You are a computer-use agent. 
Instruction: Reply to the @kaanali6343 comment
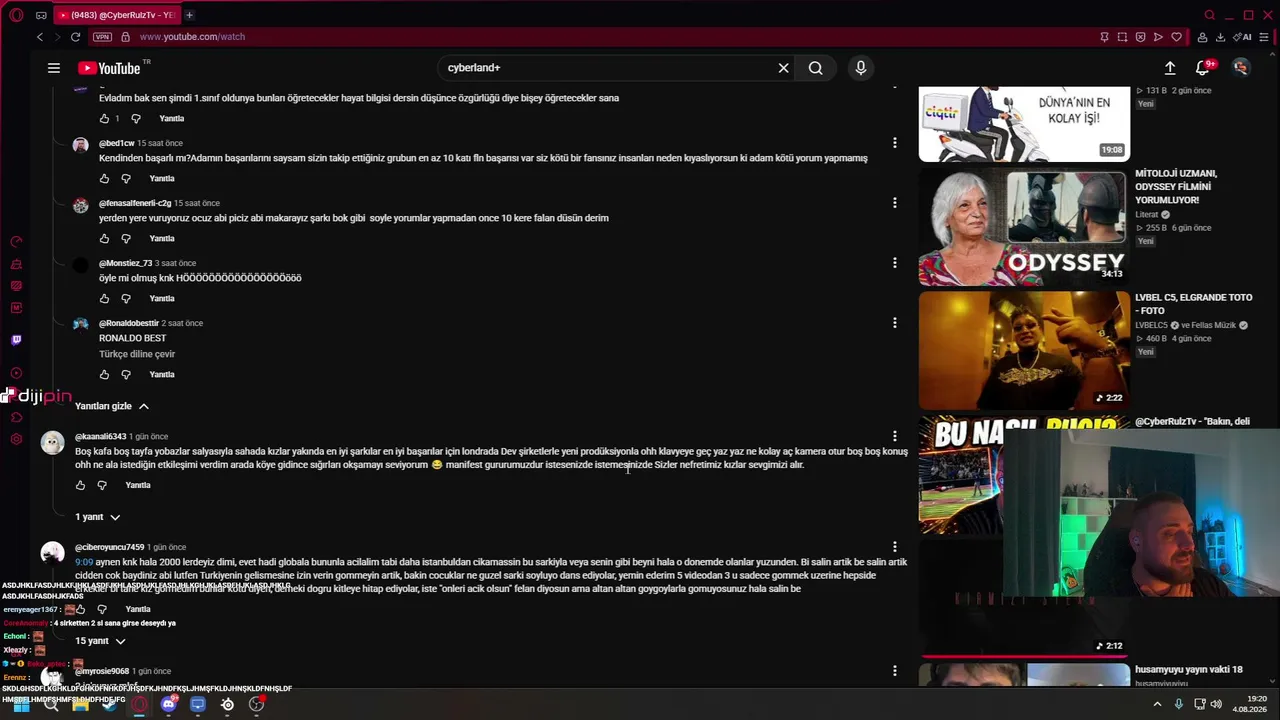(x=138, y=486)
